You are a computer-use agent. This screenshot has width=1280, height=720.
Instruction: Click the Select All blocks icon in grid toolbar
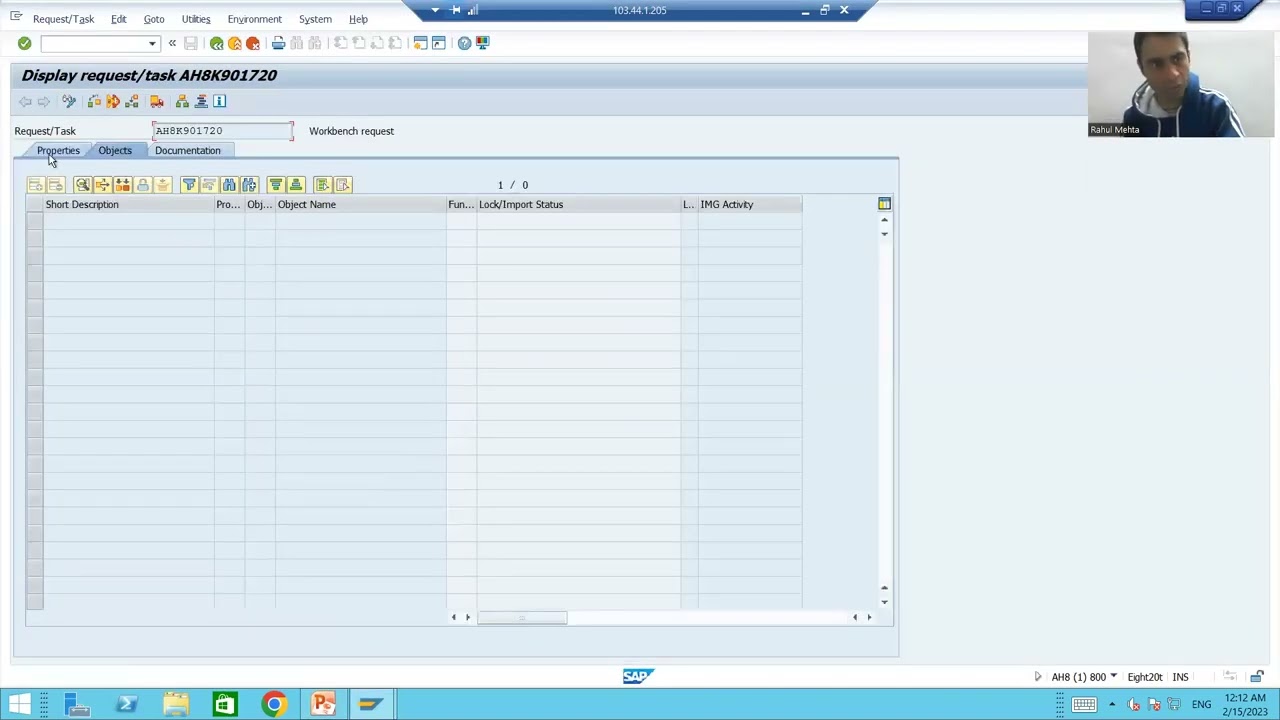click(x=122, y=185)
